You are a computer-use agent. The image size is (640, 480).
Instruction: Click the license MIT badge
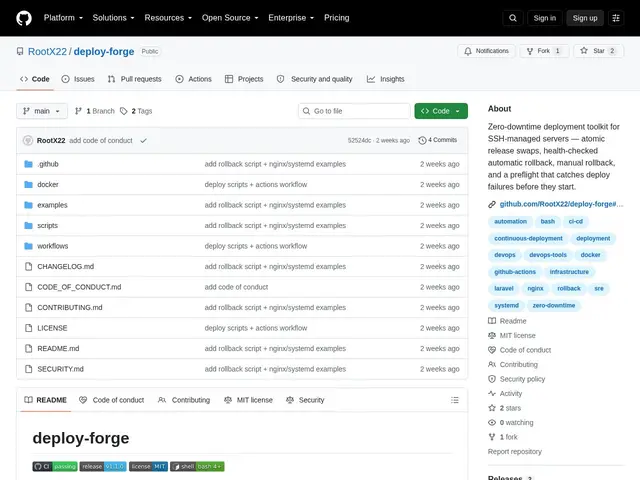(x=148, y=467)
